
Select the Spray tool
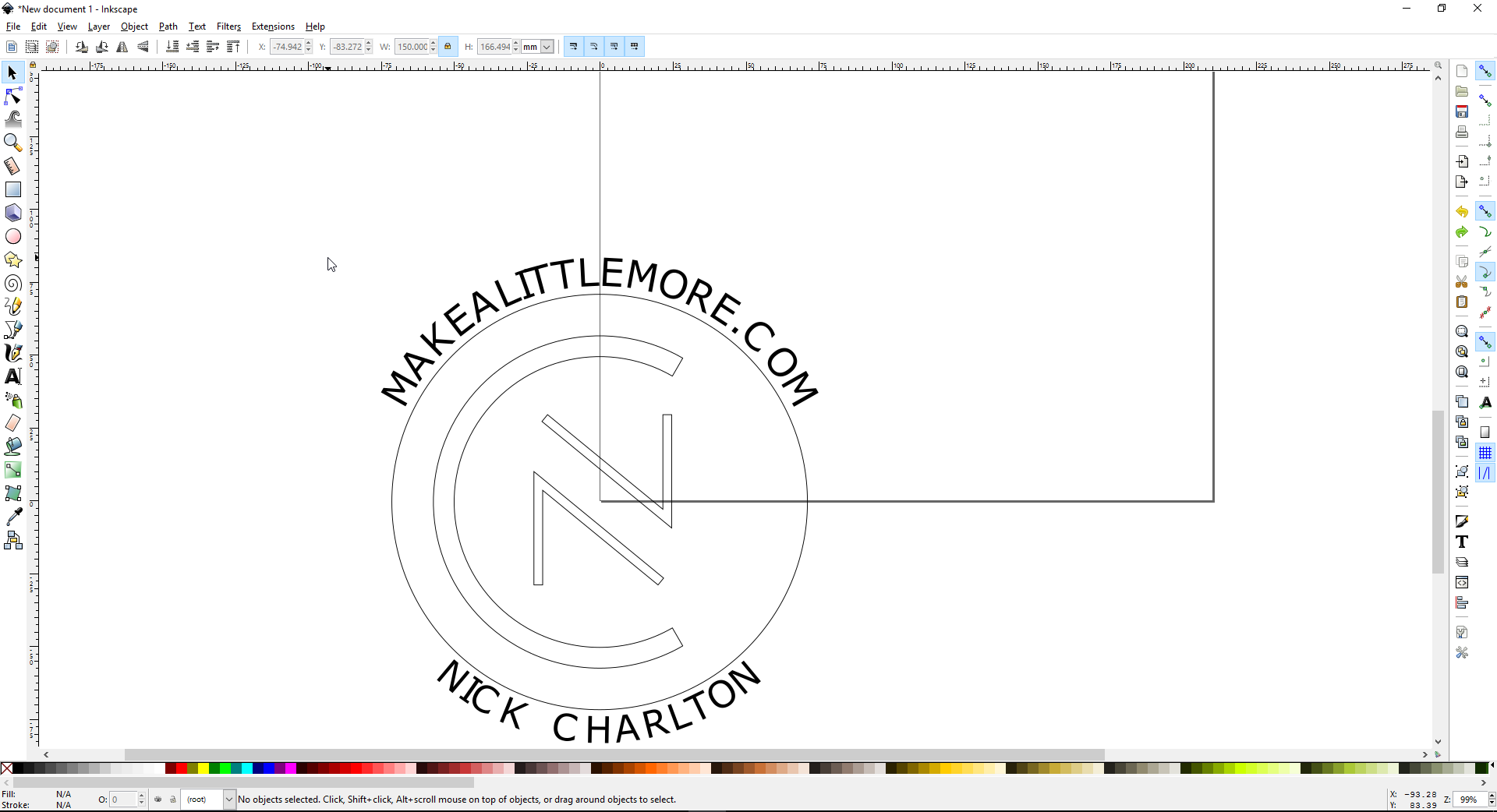(x=12, y=400)
